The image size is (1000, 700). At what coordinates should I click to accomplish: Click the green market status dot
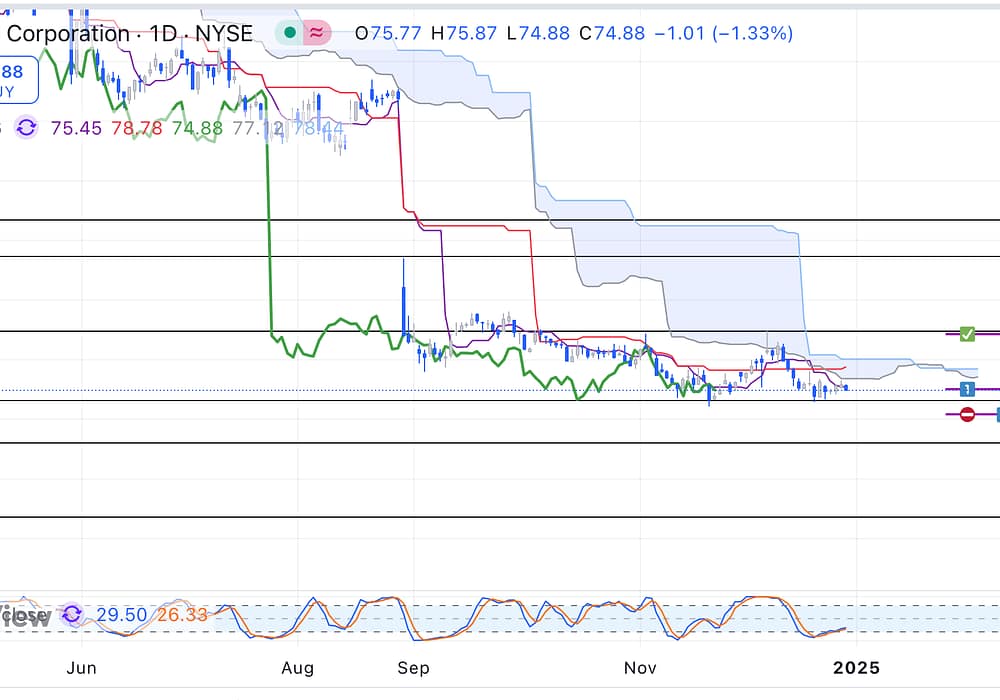pyautogui.click(x=289, y=33)
